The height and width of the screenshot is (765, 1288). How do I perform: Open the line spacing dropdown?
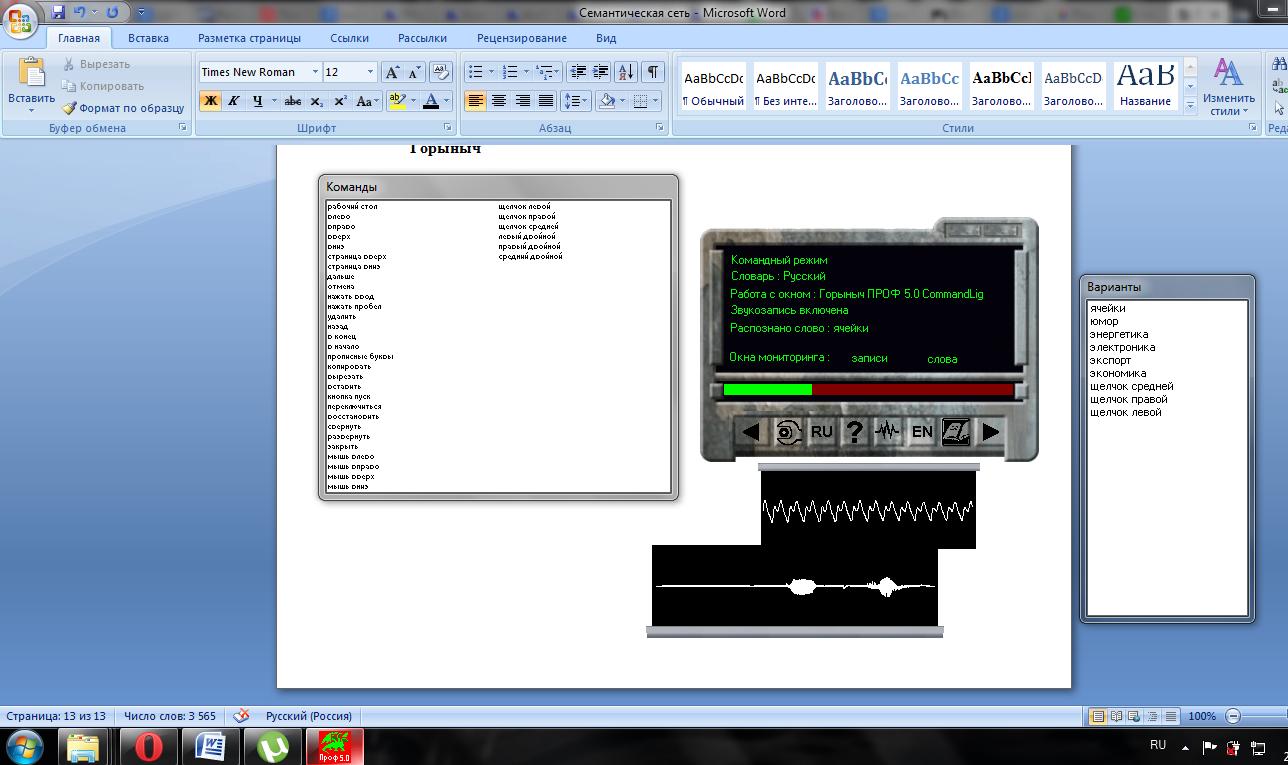click(575, 101)
